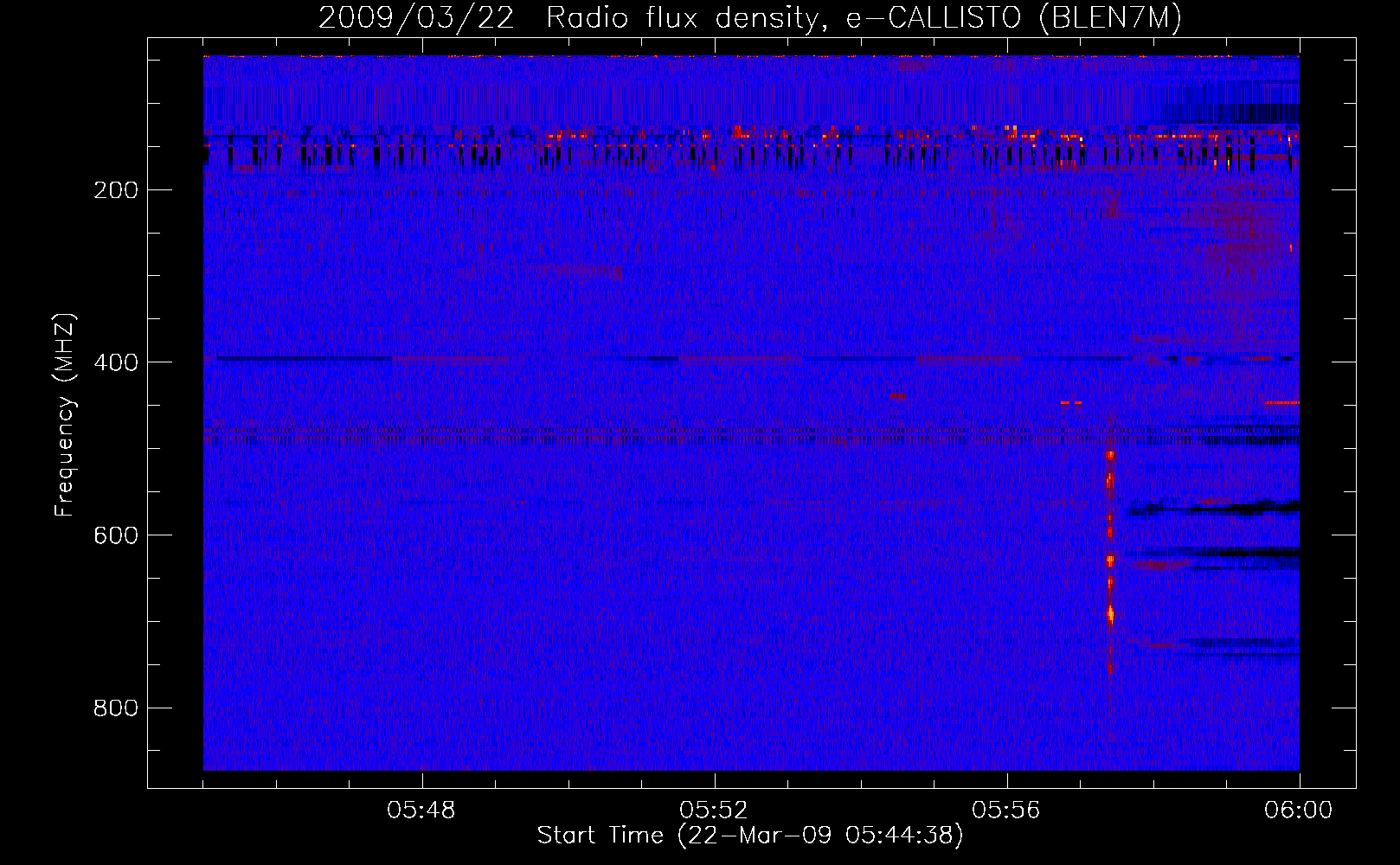The height and width of the screenshot is (865, 1400).
Task: Click the 600 frequency tick label
Action: [x=116, y=535]
